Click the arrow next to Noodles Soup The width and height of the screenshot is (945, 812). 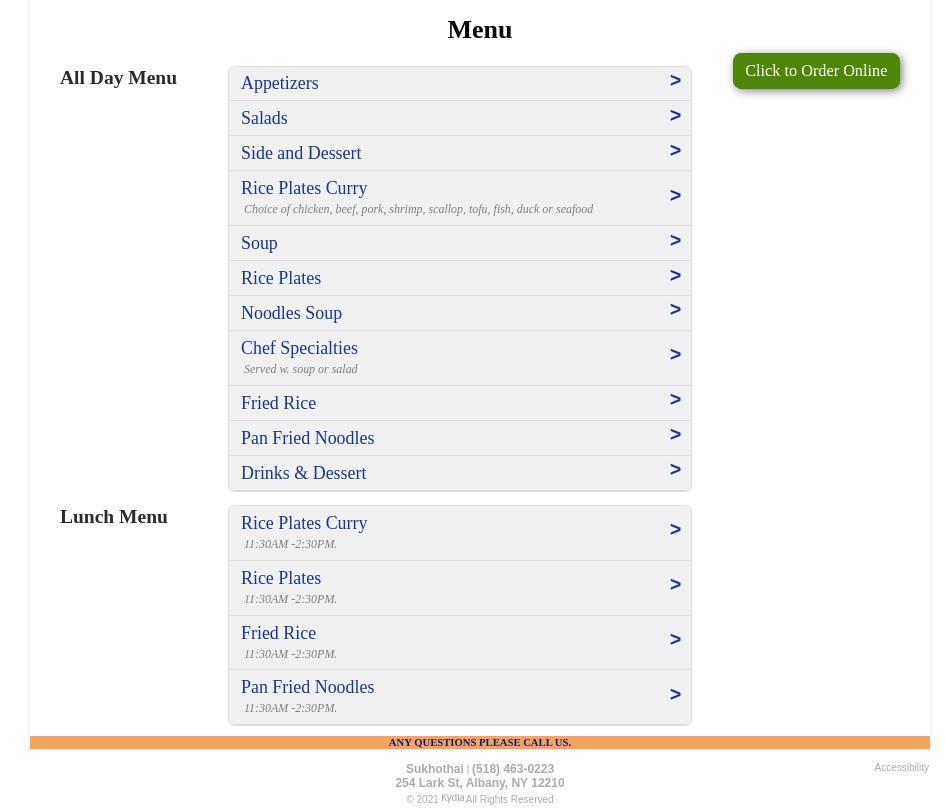point(675,310)
